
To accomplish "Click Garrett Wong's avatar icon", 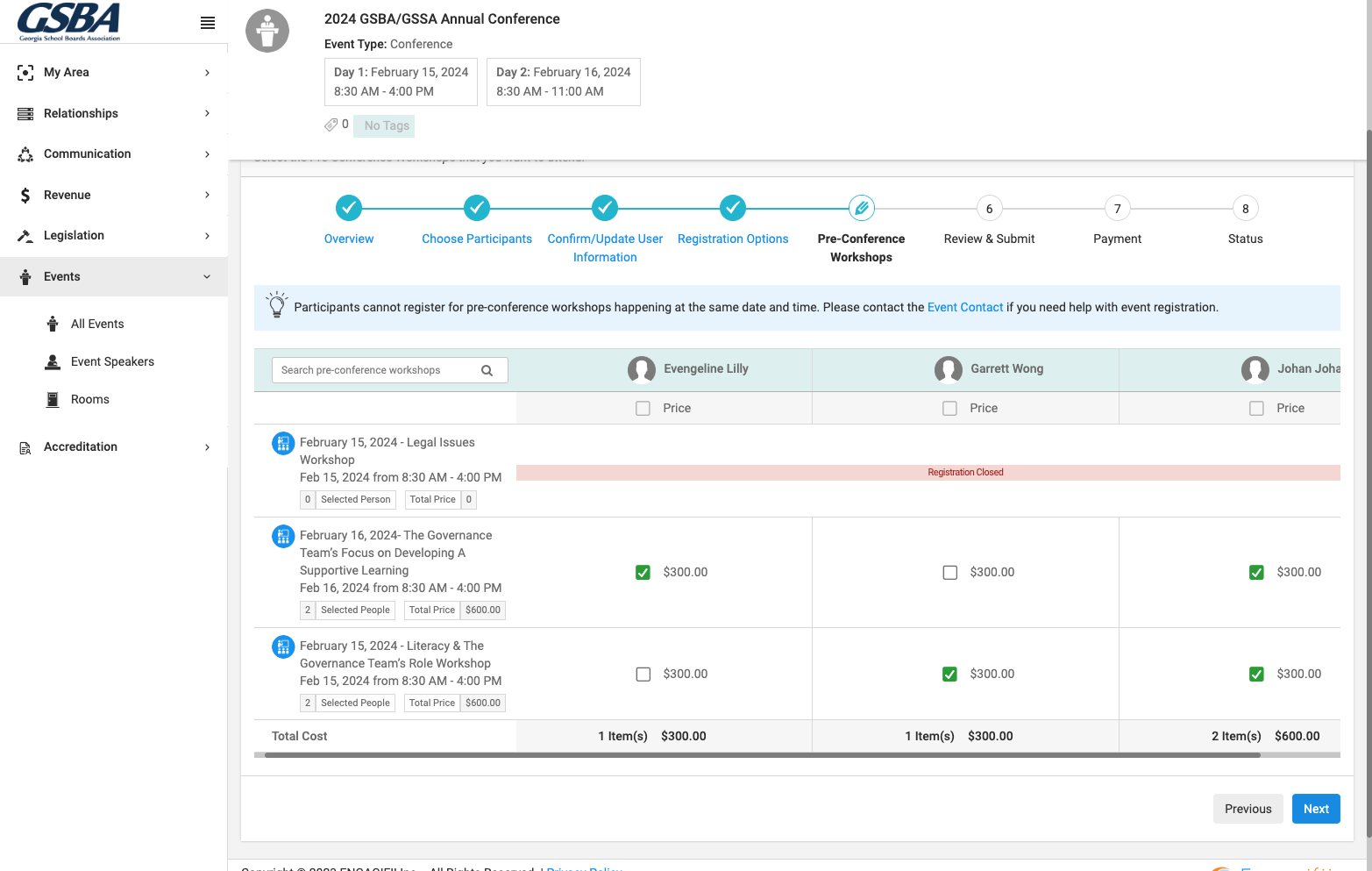I will 949,369.
